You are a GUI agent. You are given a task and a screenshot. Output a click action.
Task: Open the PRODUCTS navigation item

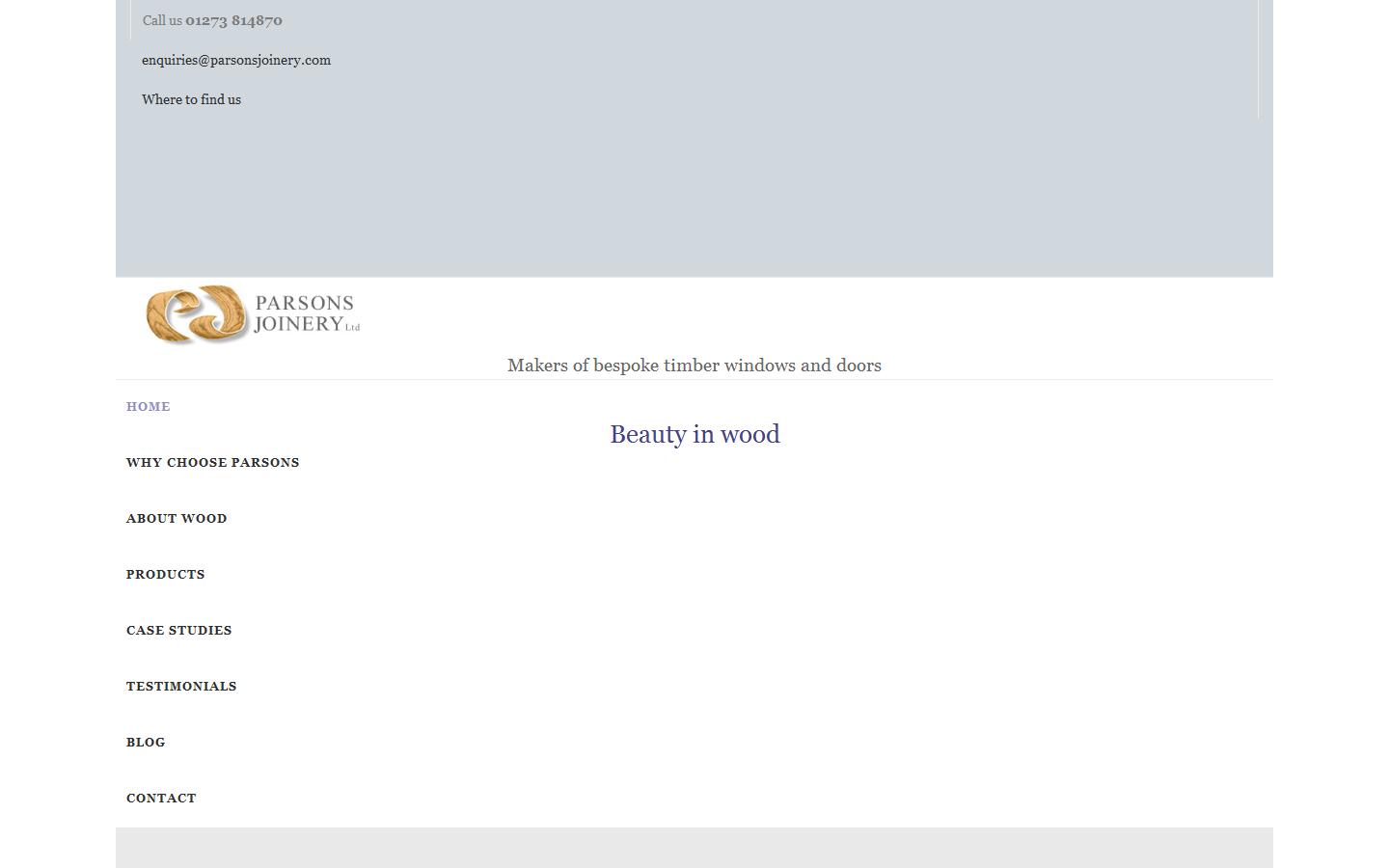[x=165, y=574]
